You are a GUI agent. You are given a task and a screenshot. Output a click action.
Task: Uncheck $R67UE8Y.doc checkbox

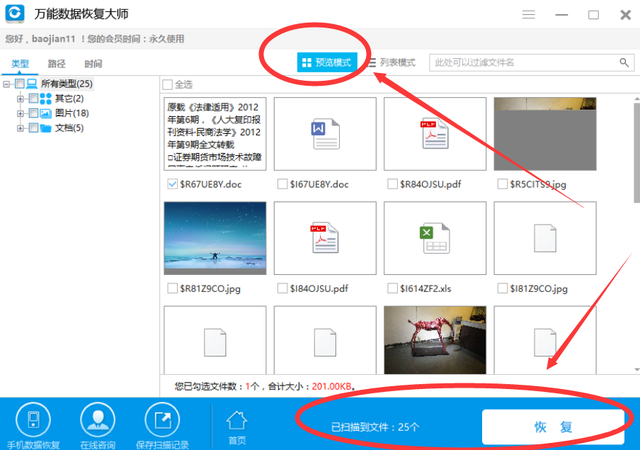[172, 184]
